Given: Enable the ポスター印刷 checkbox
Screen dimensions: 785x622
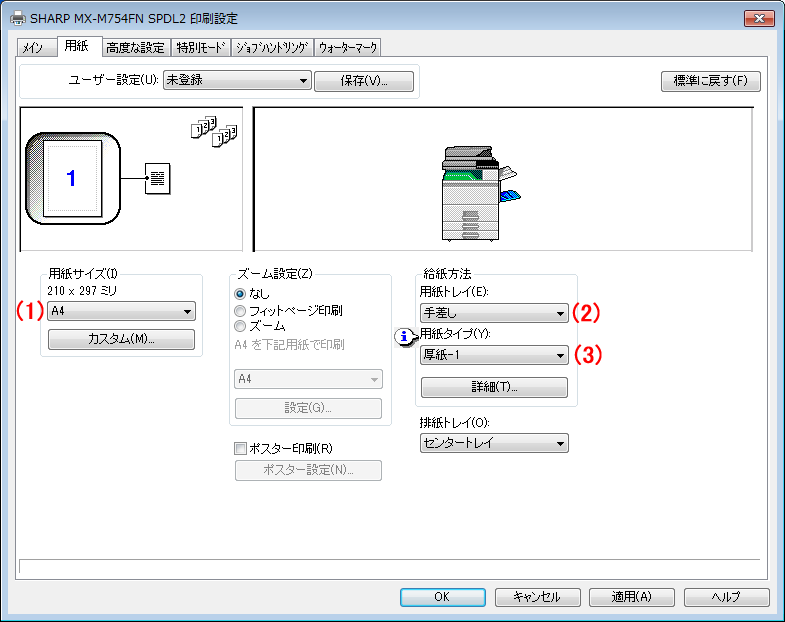Looking at the screenshot, I should click(x=241, y=448).
